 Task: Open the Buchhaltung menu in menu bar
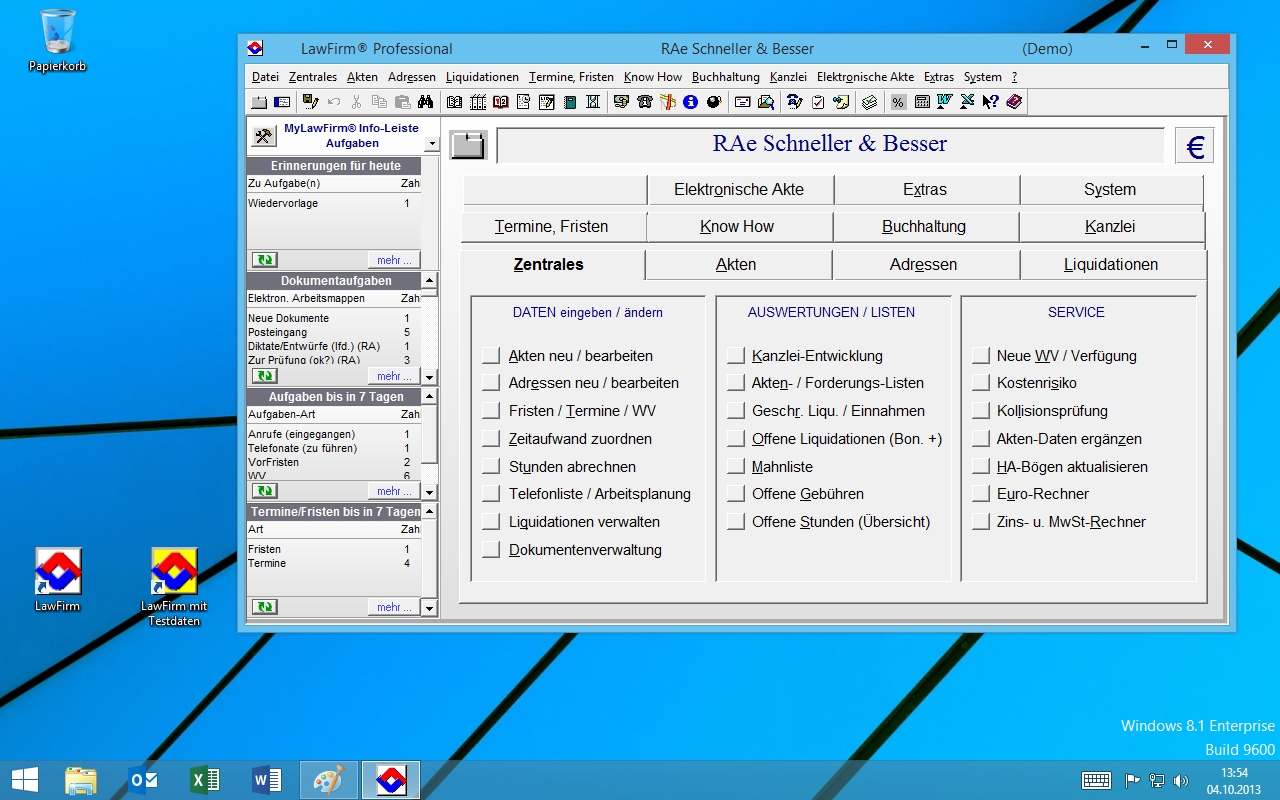coord(725,77)
